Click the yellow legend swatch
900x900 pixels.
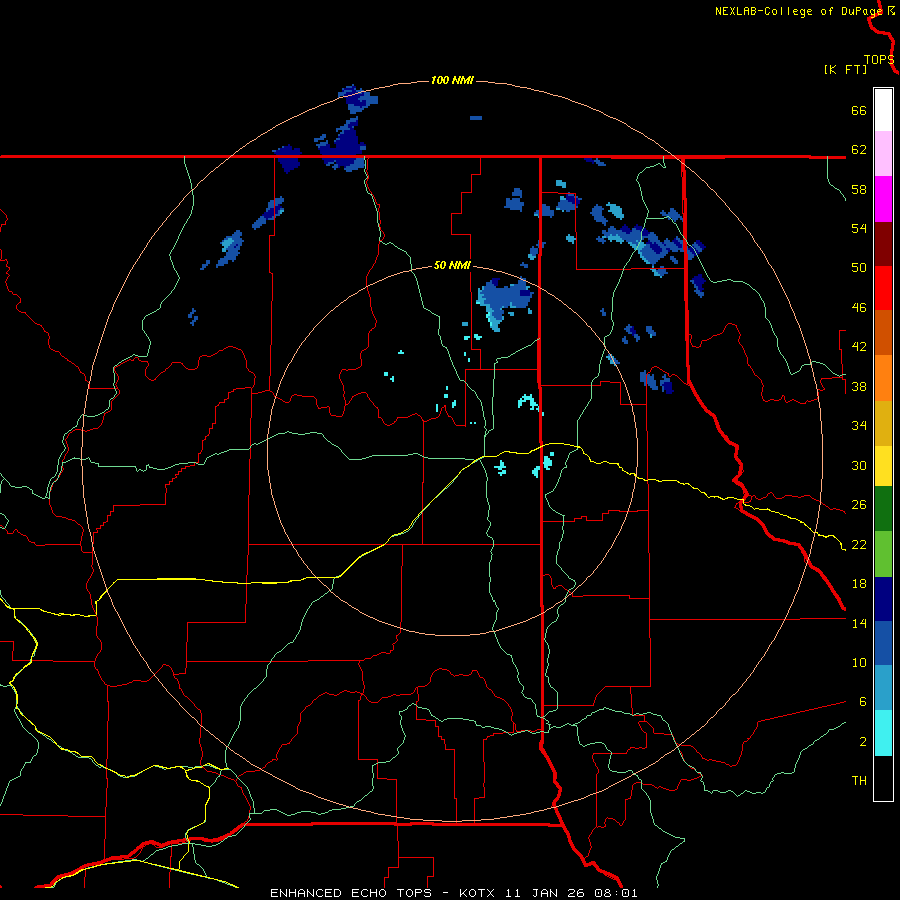(883, 466)
